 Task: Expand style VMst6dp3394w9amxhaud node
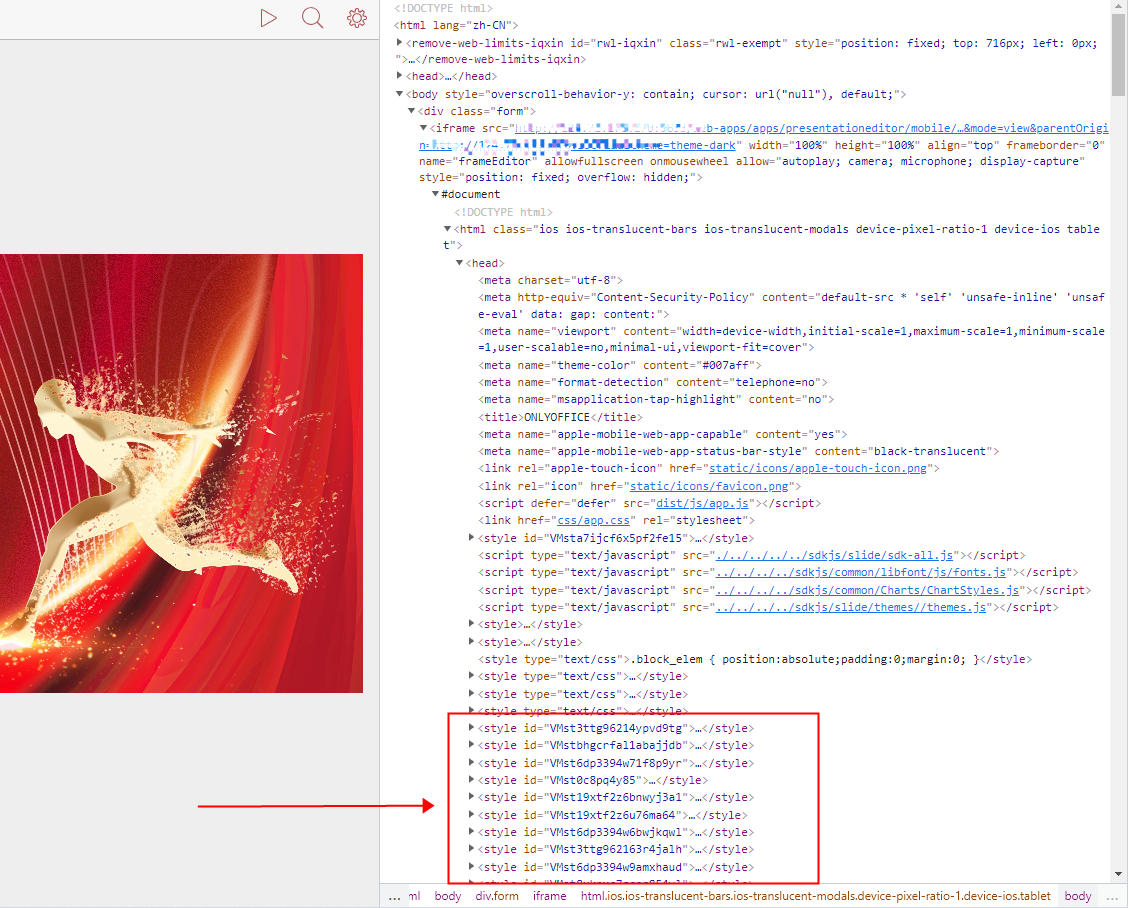click(x=471, y=866)
